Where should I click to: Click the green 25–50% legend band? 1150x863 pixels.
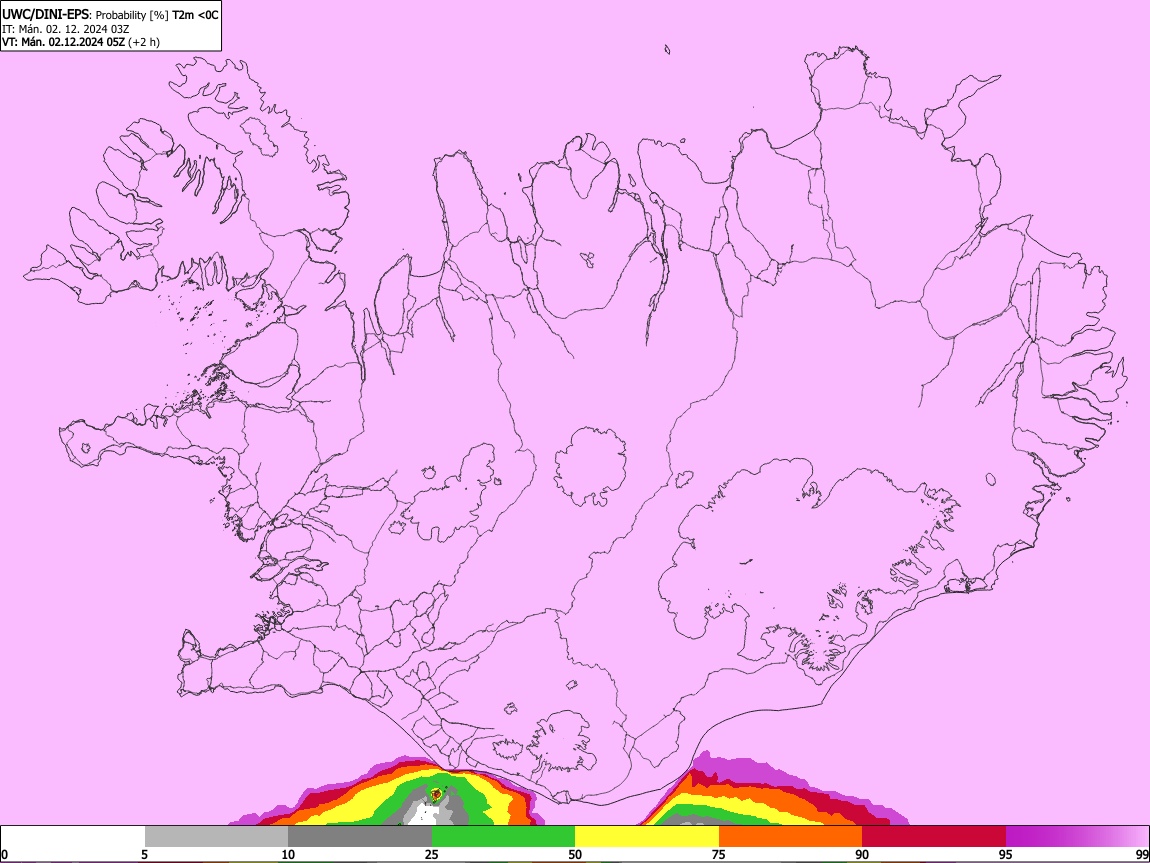coord(503,836)
